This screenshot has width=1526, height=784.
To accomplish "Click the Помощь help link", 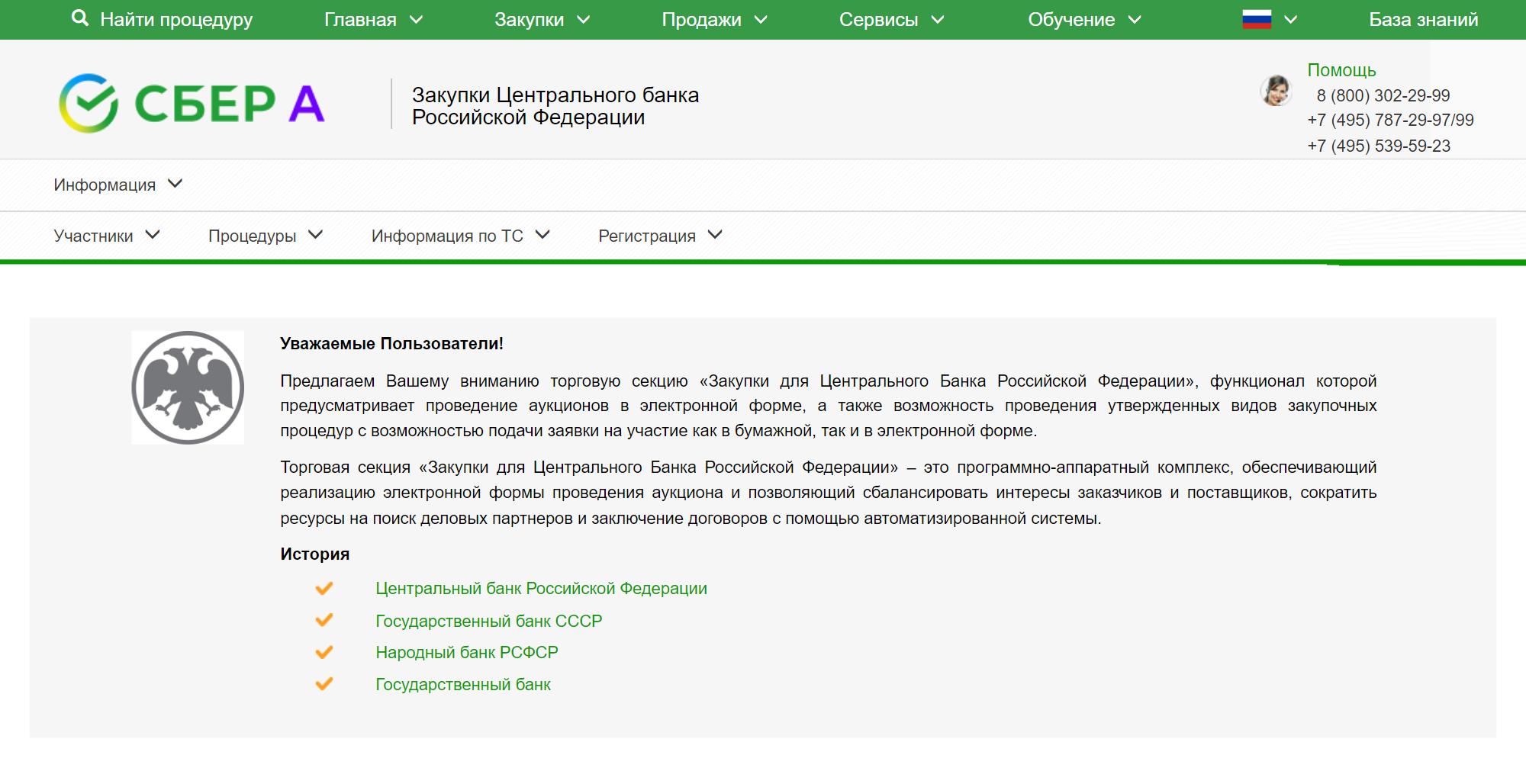I will (1341, 70).
